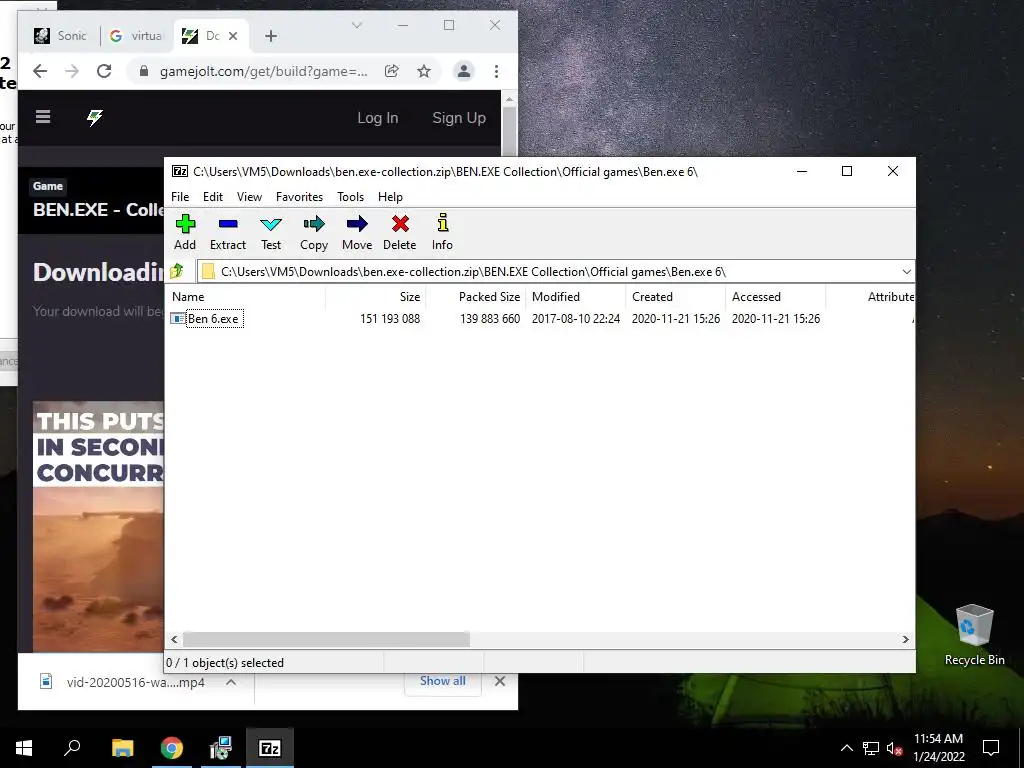Click the Game Jolt lightning logo

[95, 118]
